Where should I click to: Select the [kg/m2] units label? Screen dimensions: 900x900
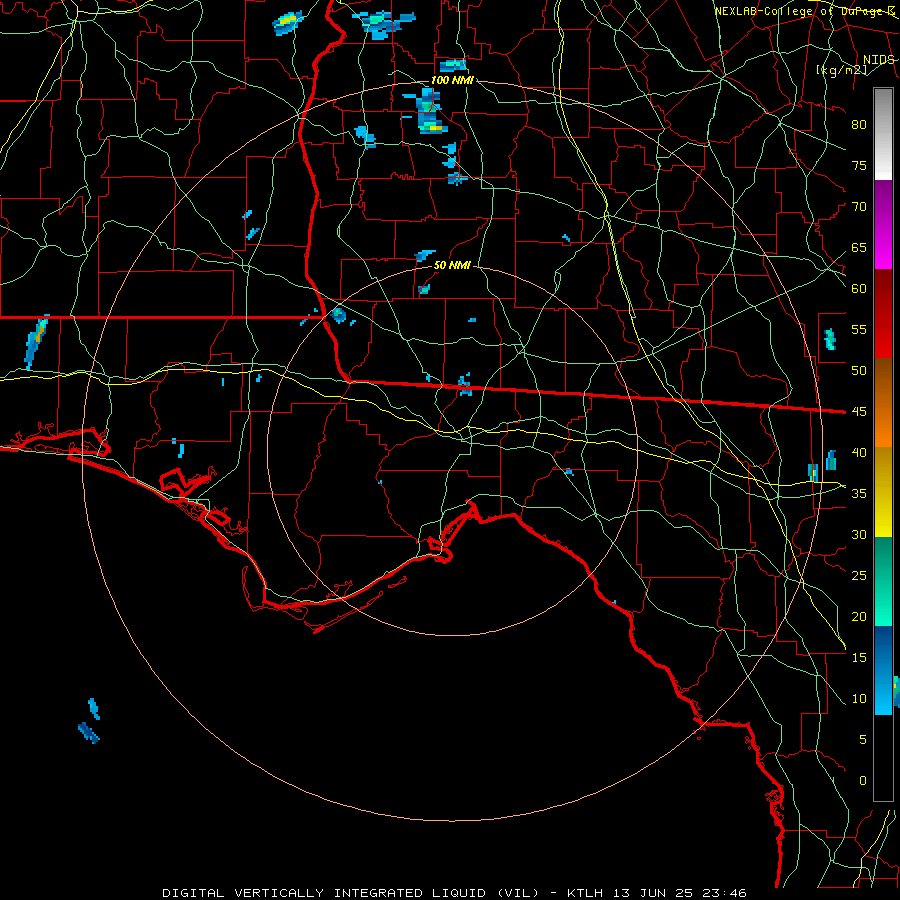841,70
